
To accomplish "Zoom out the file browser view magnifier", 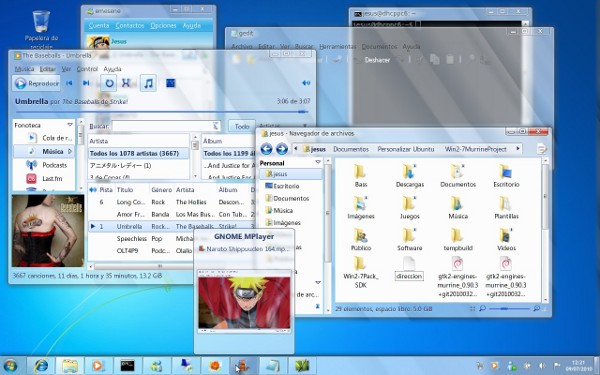I will [x=483, y=308].
